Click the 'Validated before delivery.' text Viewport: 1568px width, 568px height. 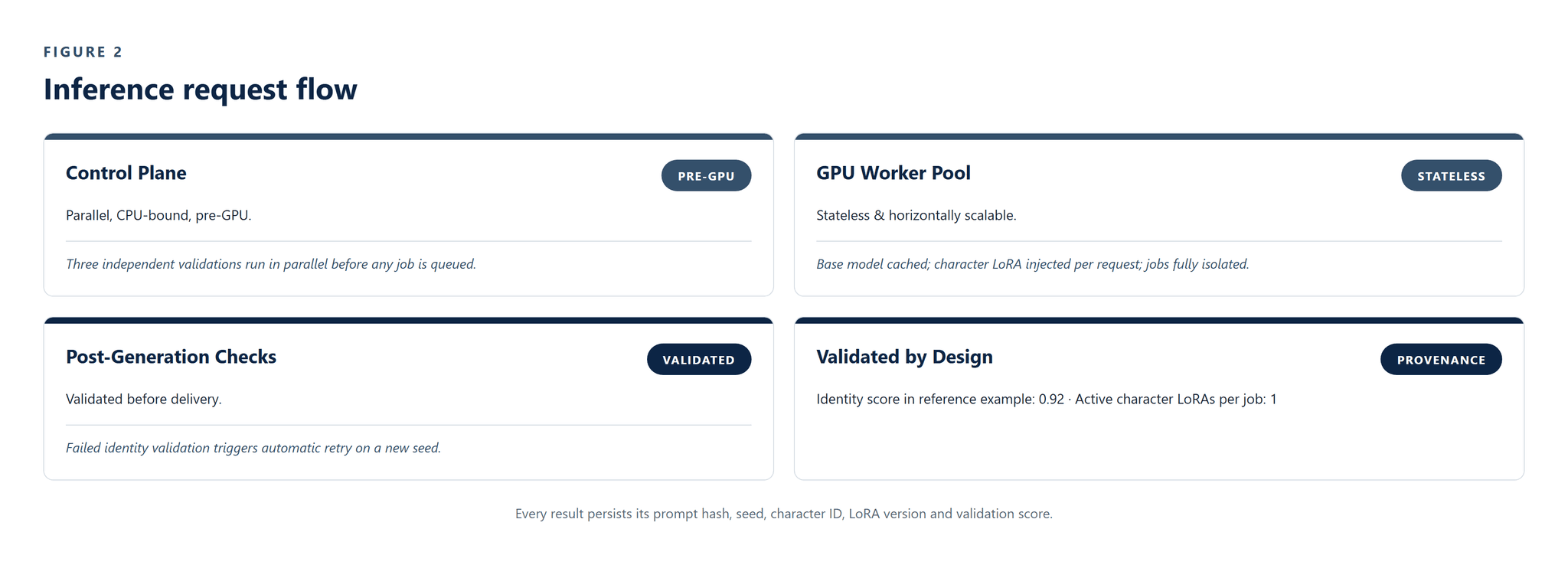tap(144, 399)
